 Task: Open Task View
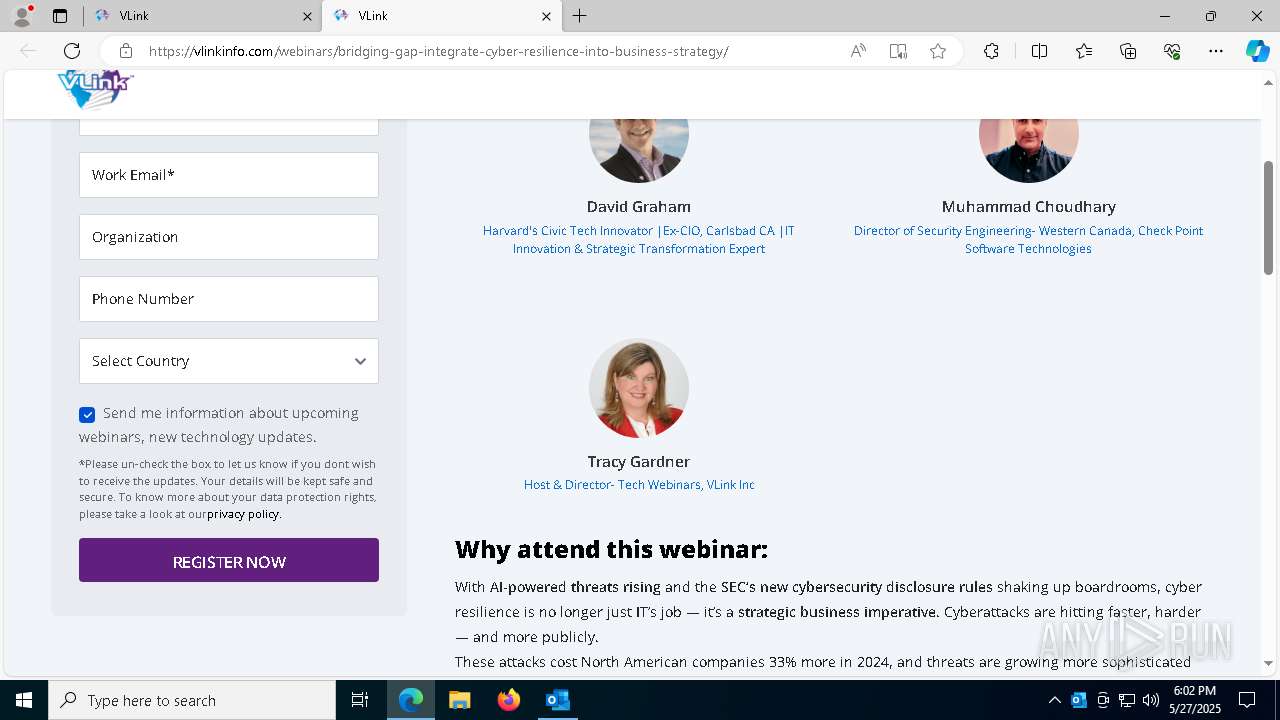click(360, 700)
